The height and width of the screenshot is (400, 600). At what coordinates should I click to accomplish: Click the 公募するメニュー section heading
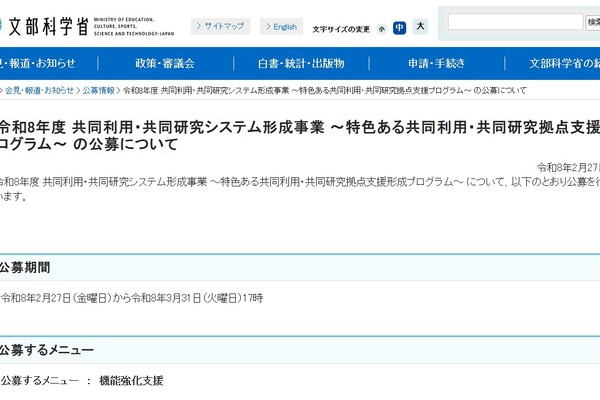coord(47,350)
